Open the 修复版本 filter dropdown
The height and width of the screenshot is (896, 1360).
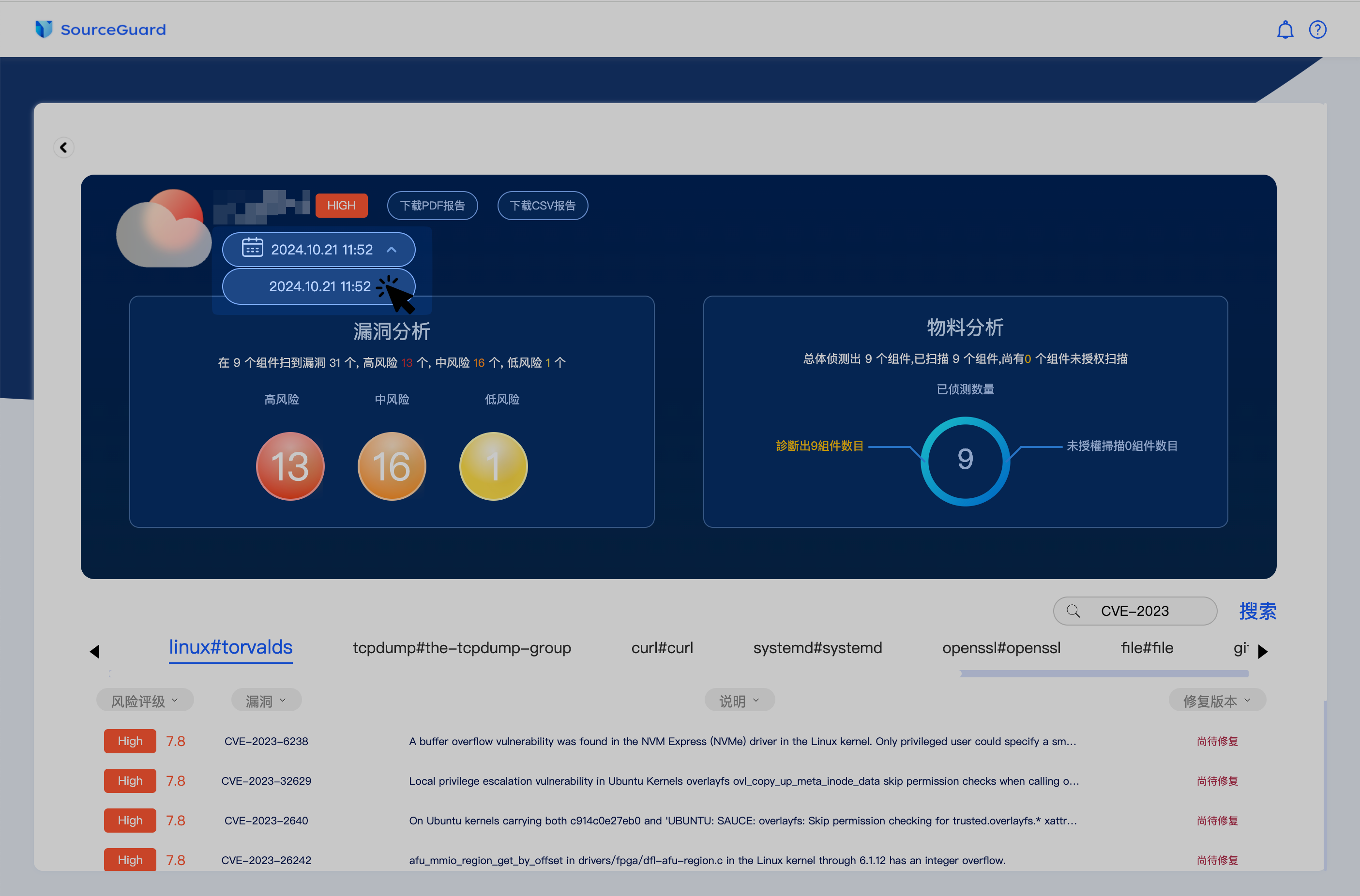click(x=1216, y=700)
